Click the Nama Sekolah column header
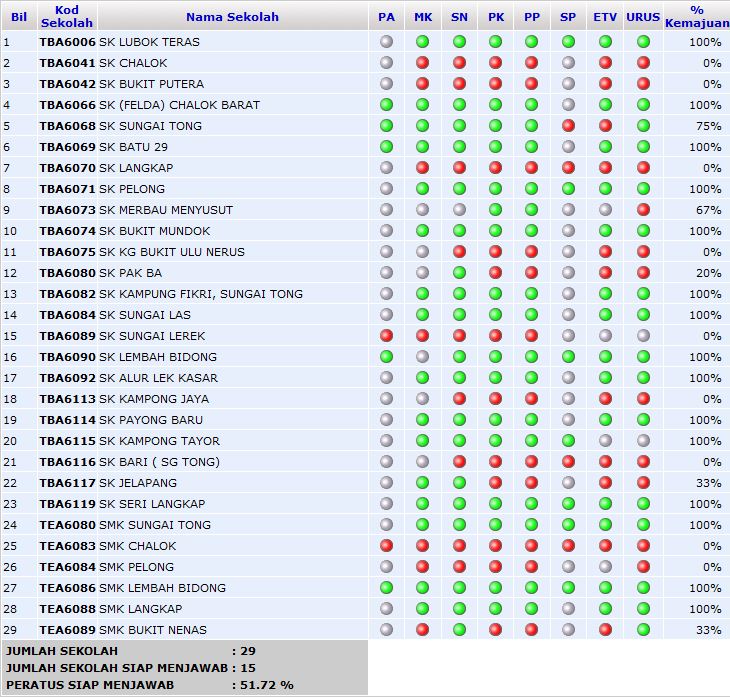This screenshot has width=730, height=697. (232, 17)
